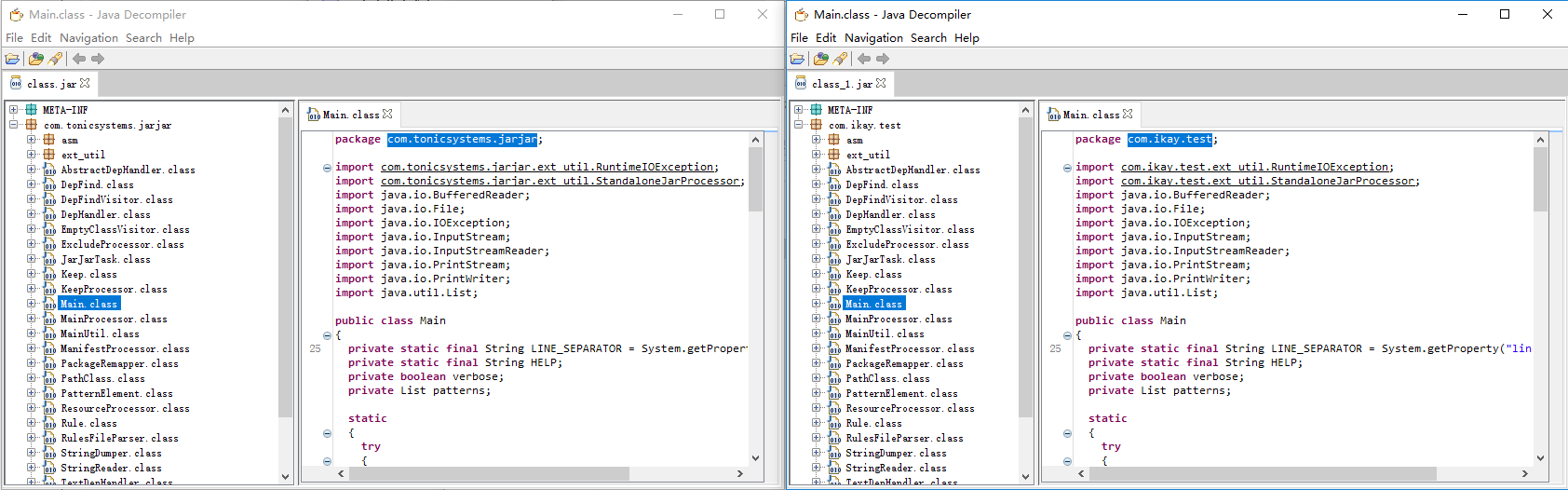Click Open Type icon in left window toolbar
The height and width of the screenshot is (490, 1568).
click(x=35, y=59)
